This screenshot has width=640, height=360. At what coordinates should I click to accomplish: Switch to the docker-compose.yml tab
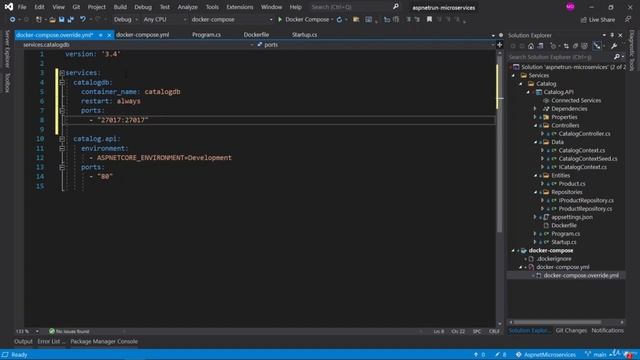pos(142,35)
